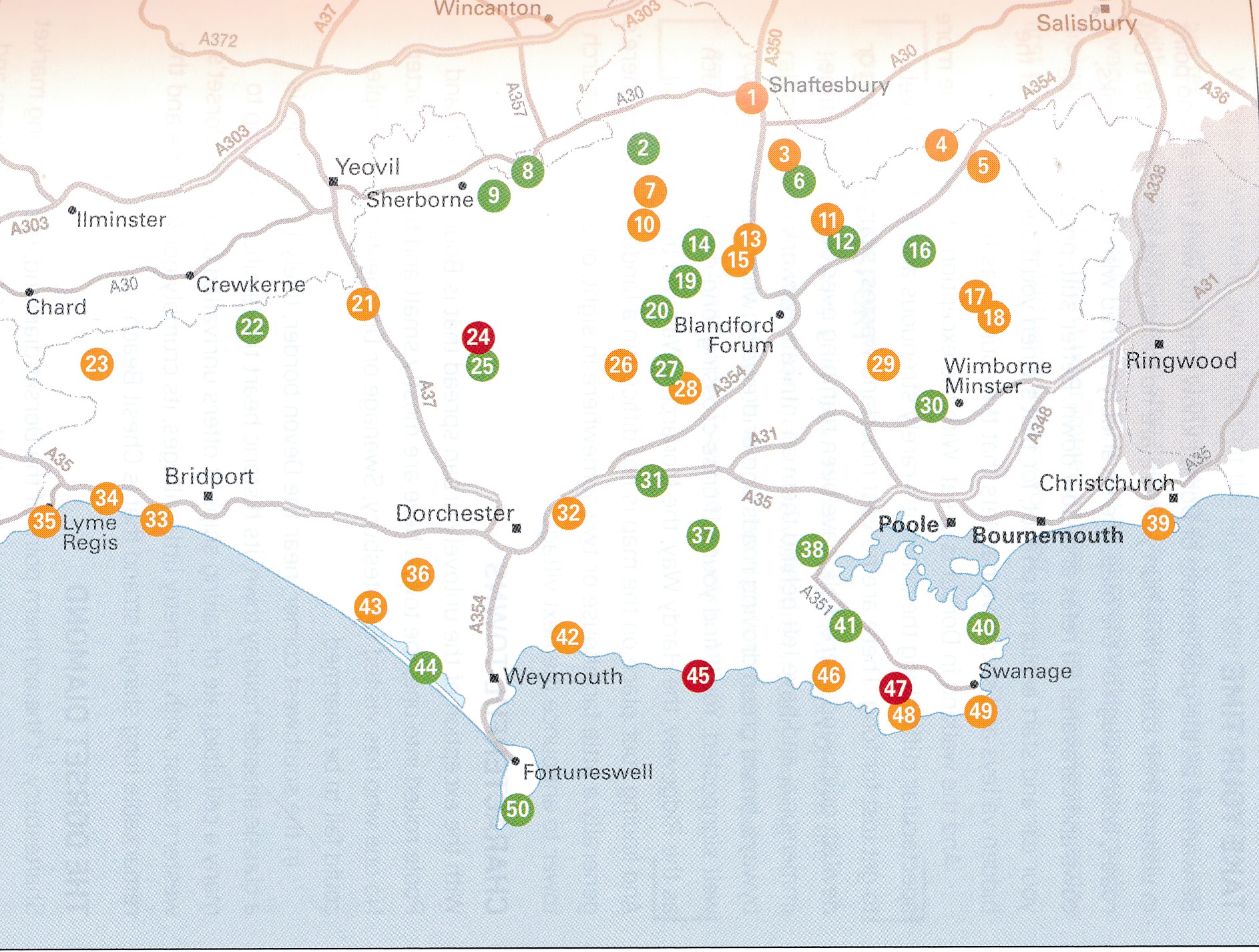
Task: Select green marker 16
Action: [x=919, y=251]
